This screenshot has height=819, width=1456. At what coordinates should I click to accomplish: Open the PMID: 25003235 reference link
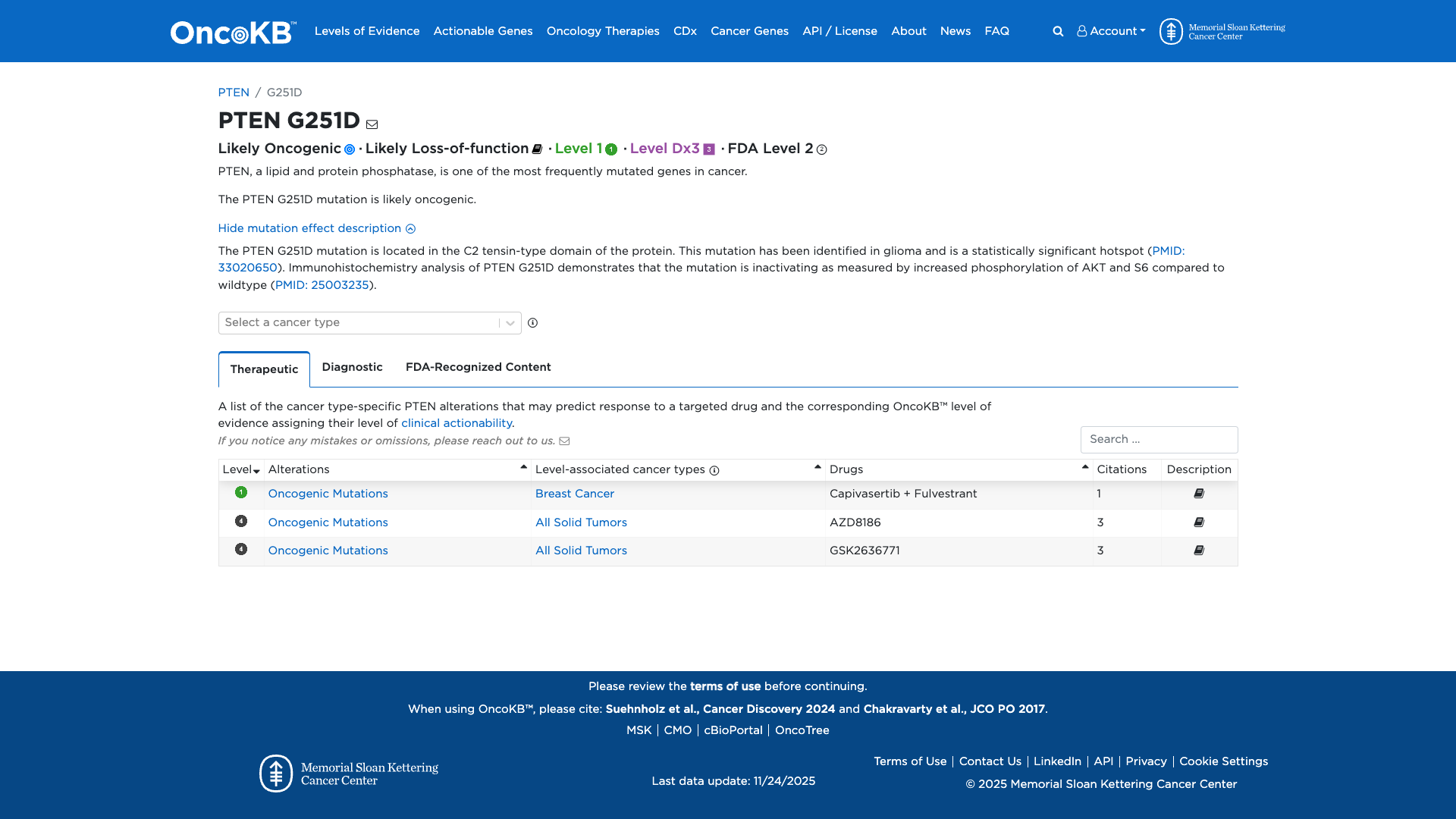click(x=322, y=285)
